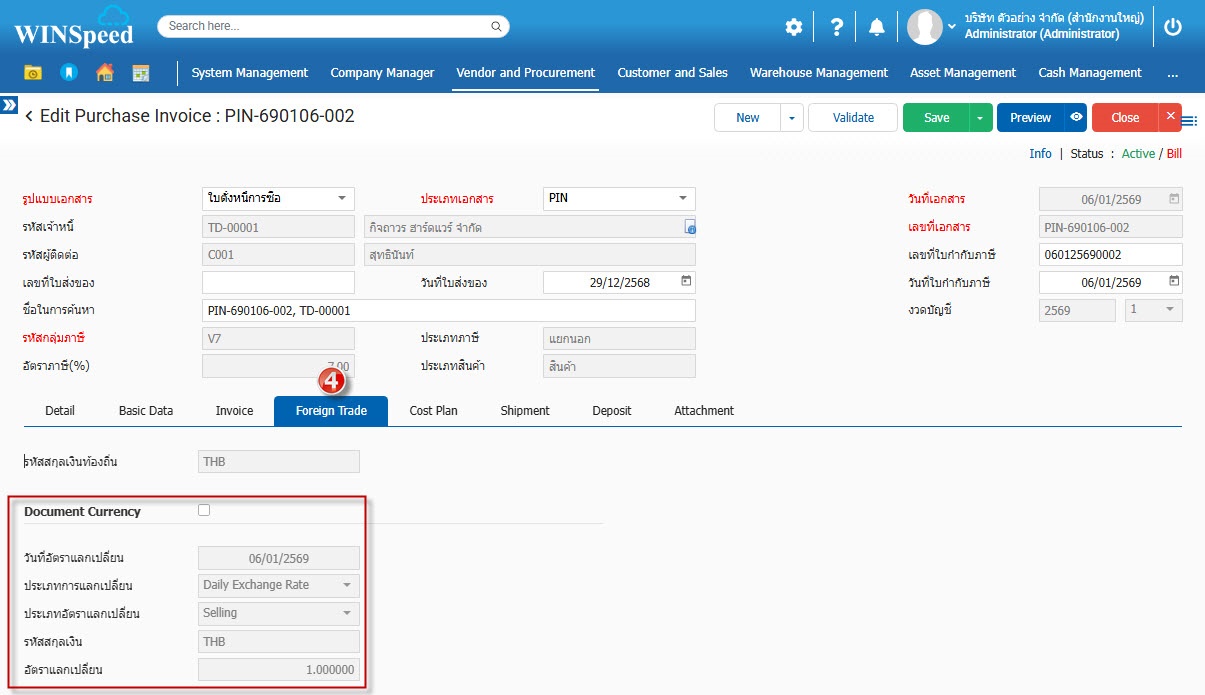
Task: Enable the Document Currency checkbox
Action: (x=204, y=510)
